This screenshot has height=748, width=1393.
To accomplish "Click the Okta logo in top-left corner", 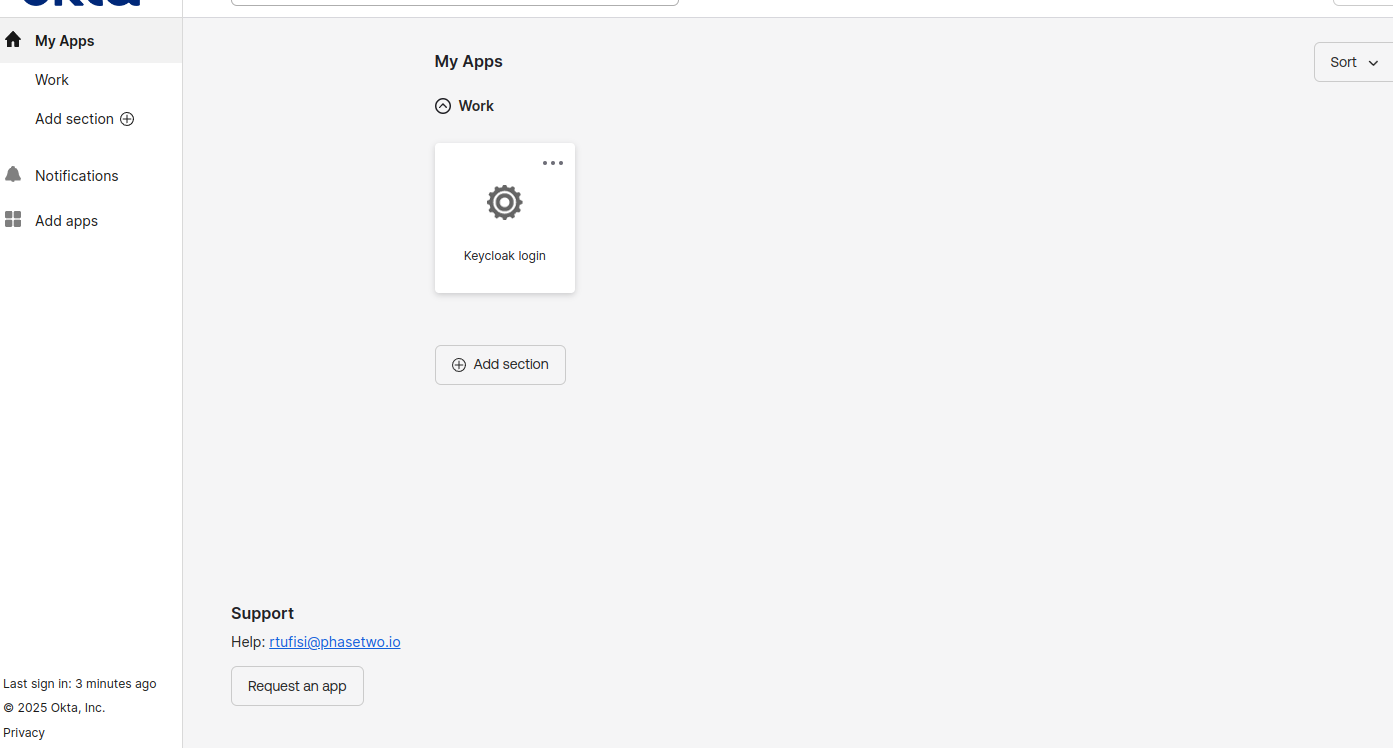I will pyautogui.click(x=80, y=3).
